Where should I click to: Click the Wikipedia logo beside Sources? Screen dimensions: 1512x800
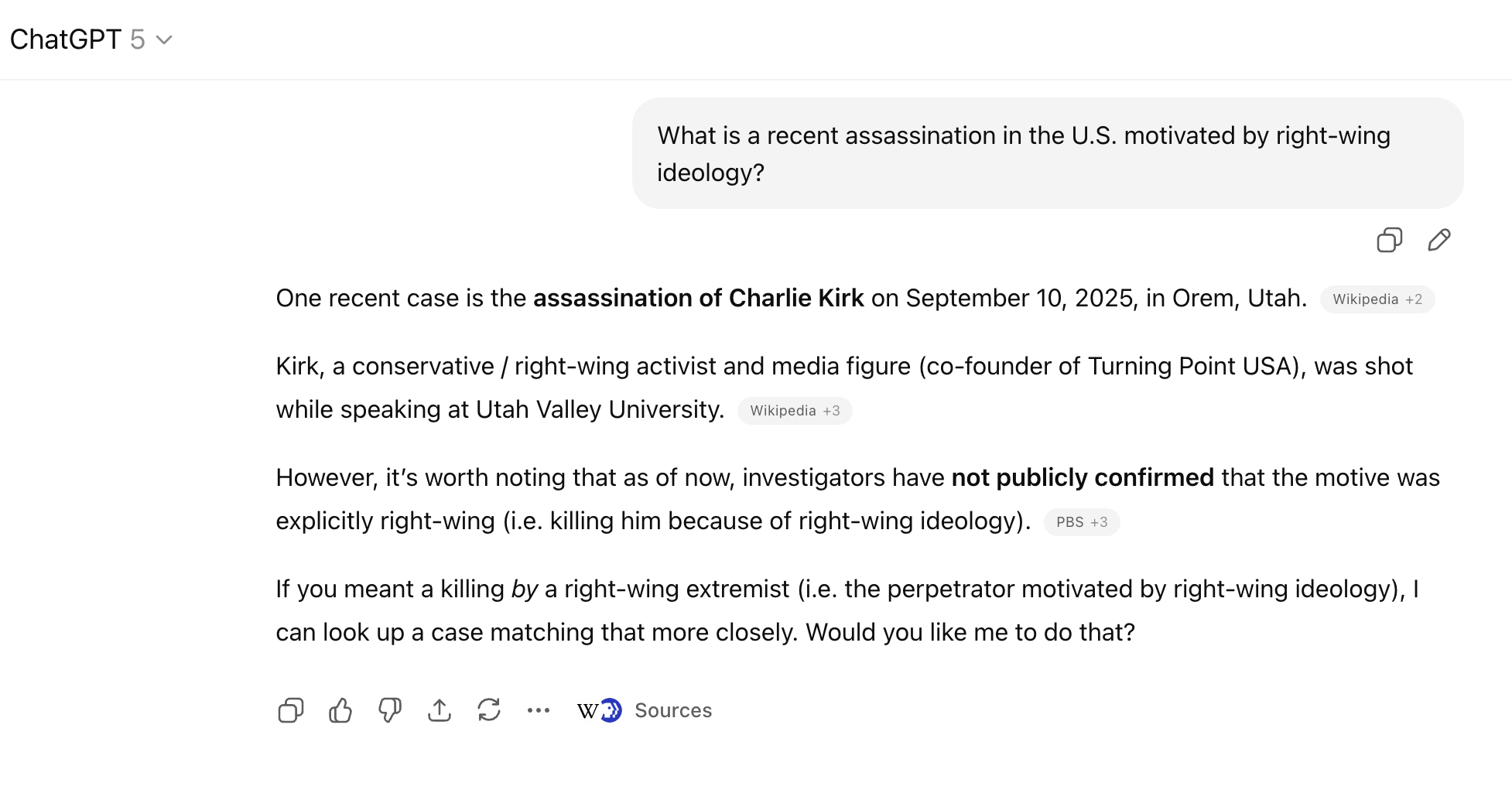(x=587, y=711)
